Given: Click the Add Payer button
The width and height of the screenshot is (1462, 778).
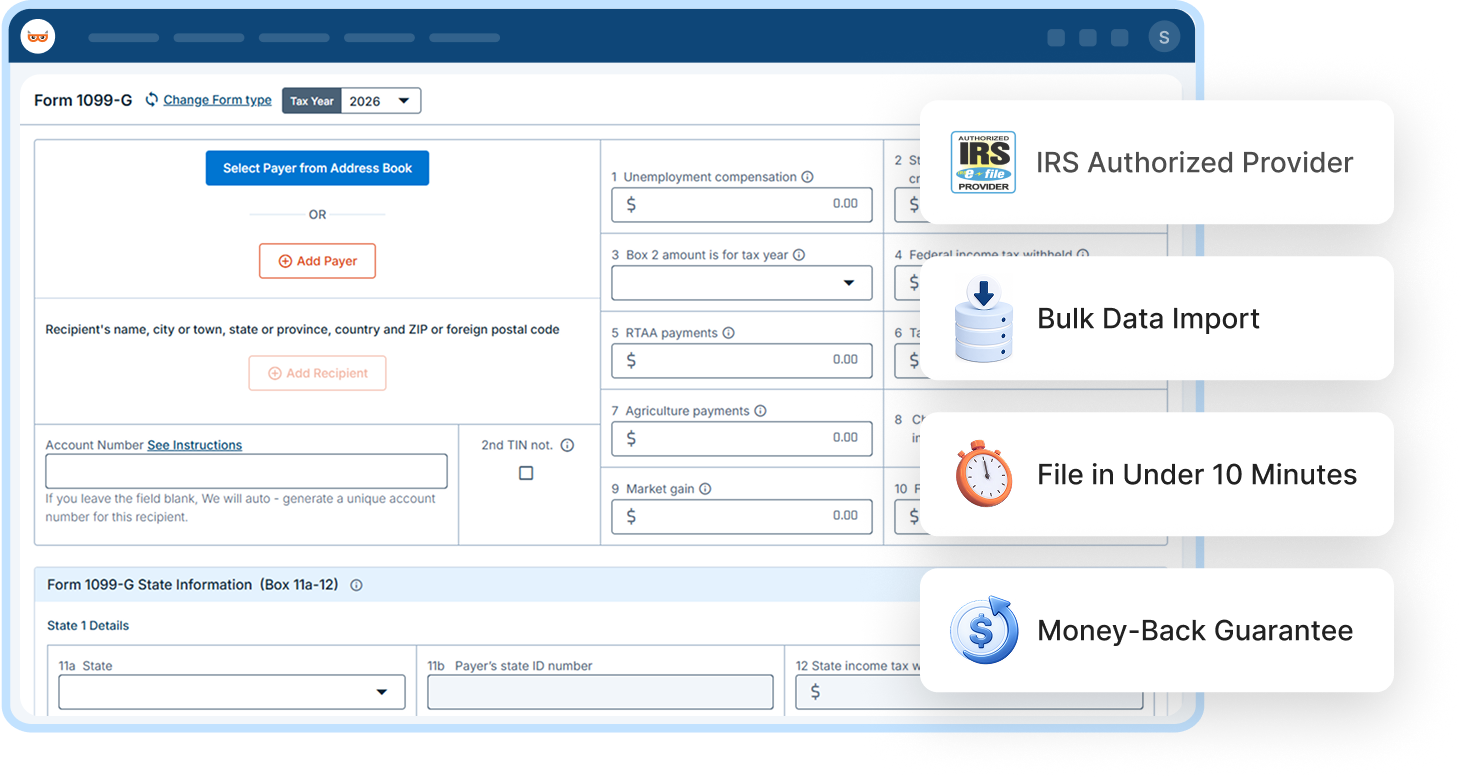Looking at the screenshot, I should pos(317,261).
